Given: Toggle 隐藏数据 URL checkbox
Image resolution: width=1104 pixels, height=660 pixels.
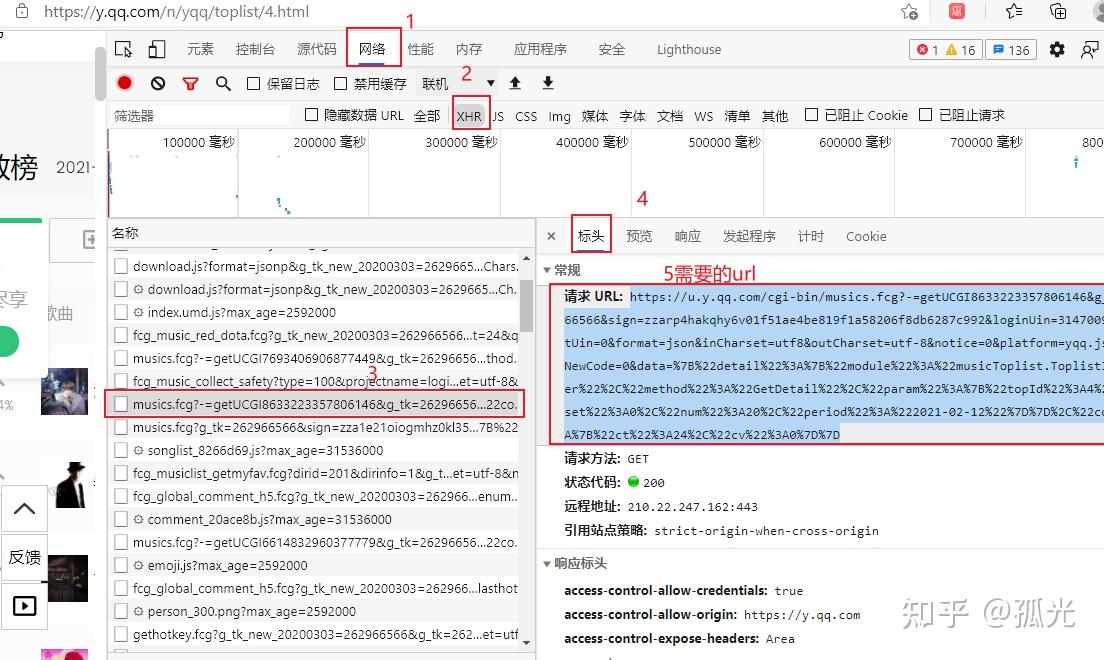Looking at the screenshot, I should coord(311,114).
